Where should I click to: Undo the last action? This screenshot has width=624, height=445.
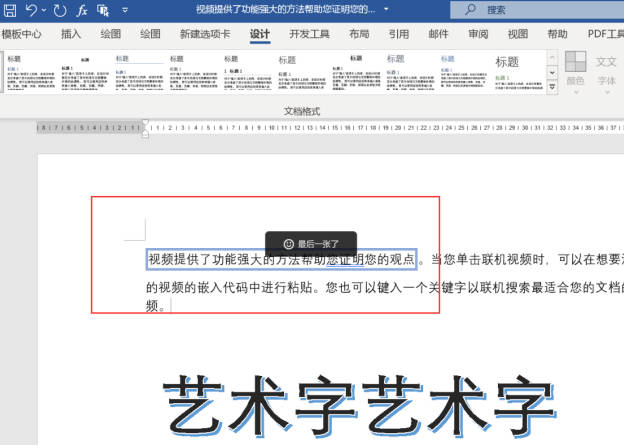point(31,10)
